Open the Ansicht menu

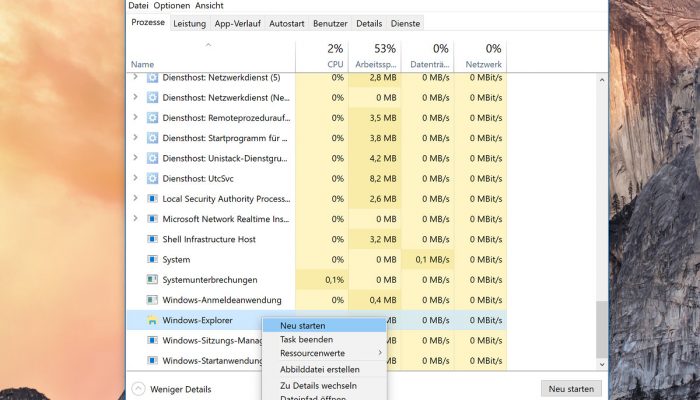coord(209,6)
